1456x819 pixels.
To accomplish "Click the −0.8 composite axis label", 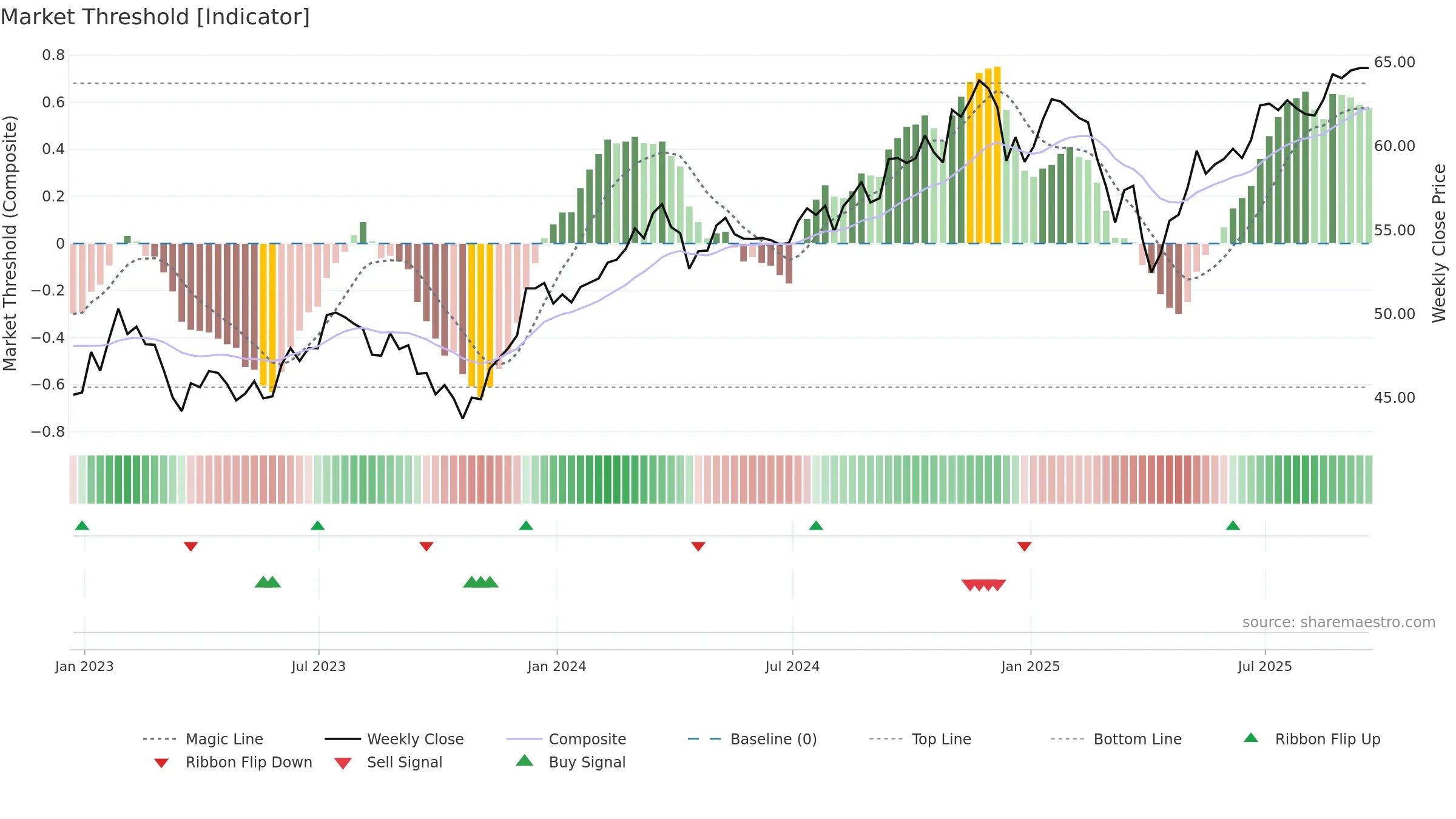I will (48, 432).
